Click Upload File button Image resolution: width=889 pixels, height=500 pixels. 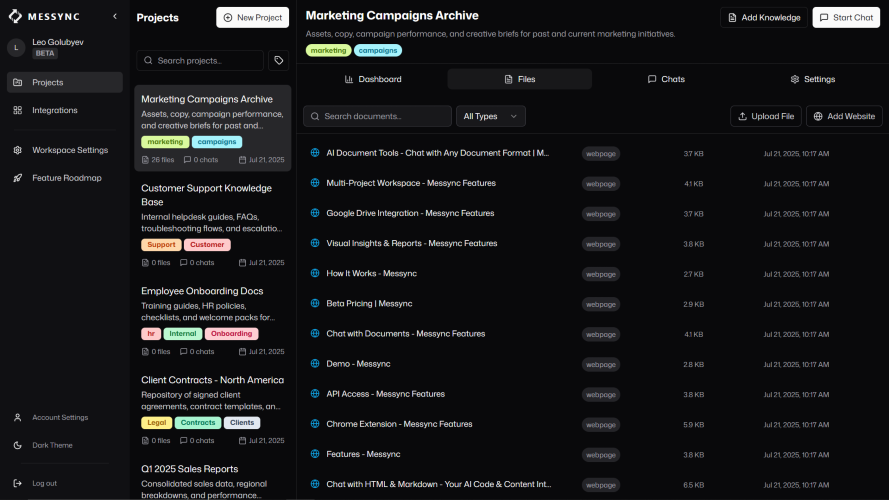(x=765, y=116)
